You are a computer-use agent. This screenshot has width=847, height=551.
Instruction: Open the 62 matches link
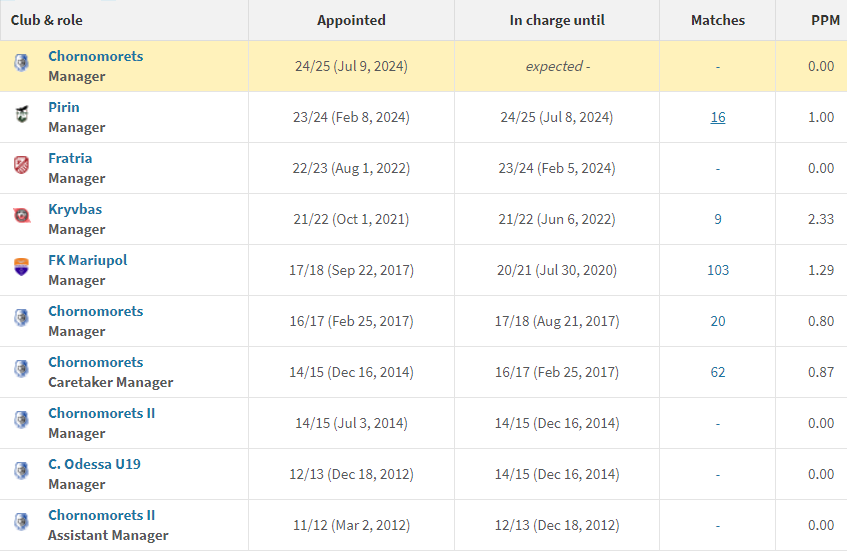tap(718, 372)
